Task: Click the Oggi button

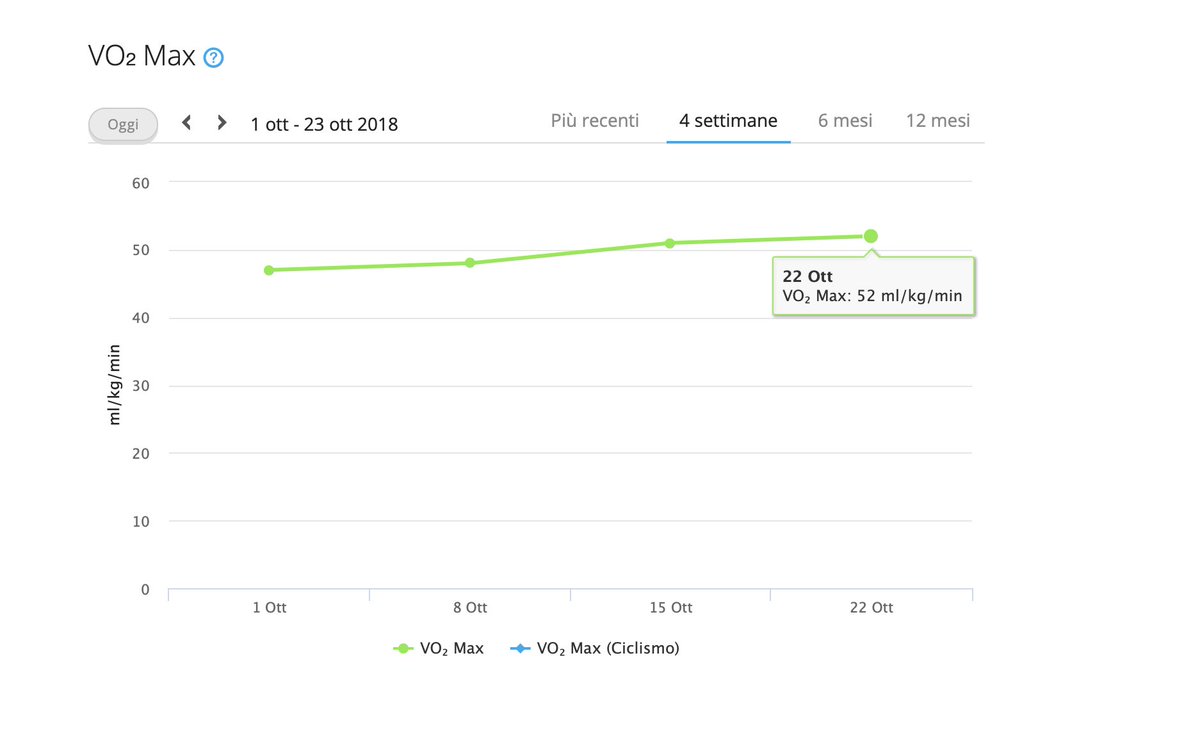Action: tap(123, 125)
